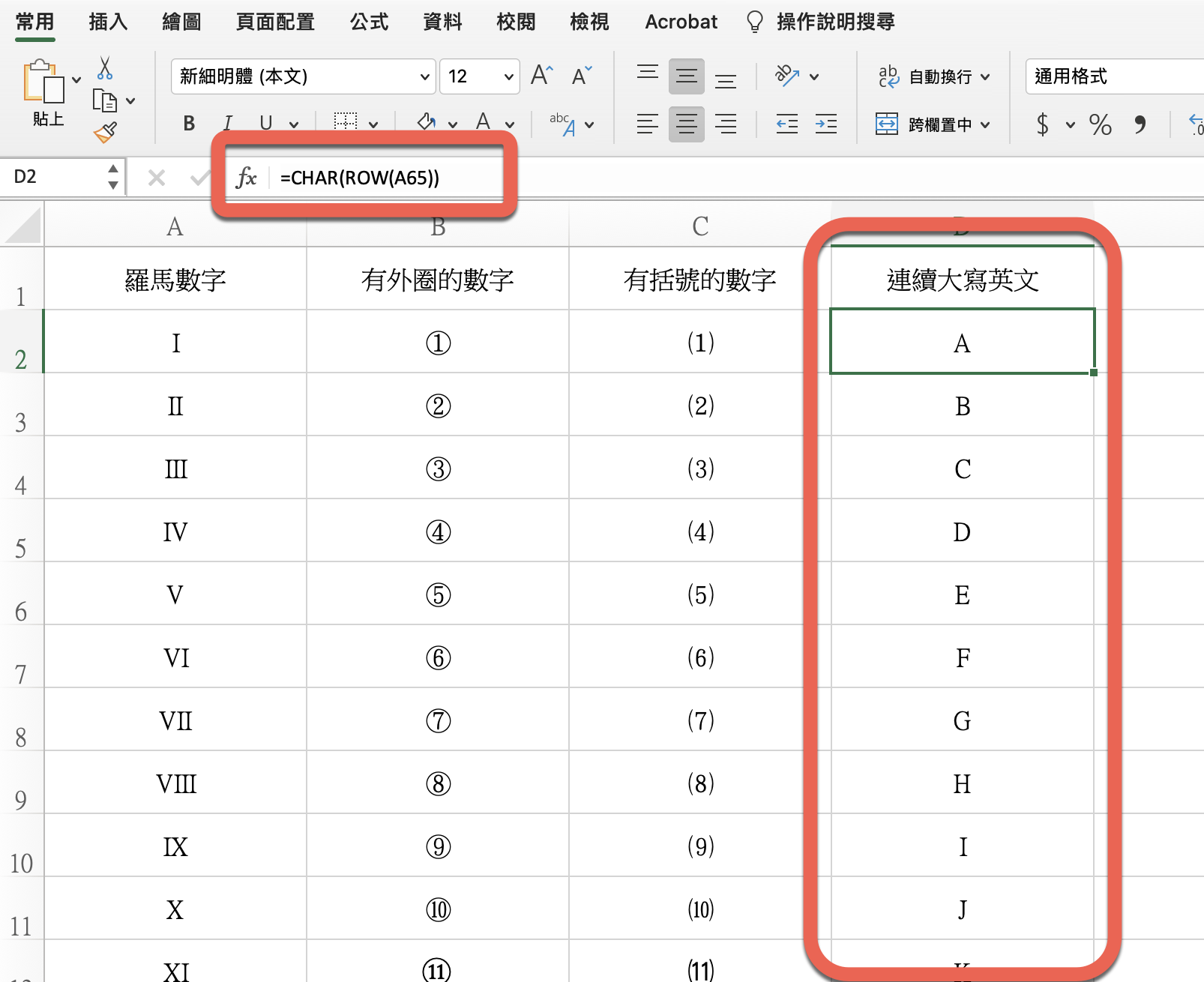Expand the font color options arrow

(510, 124)
